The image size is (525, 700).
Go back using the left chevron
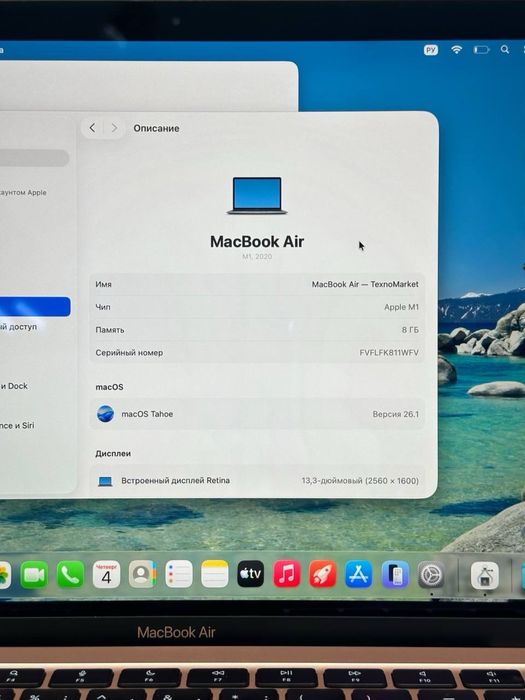pos(92,128)
